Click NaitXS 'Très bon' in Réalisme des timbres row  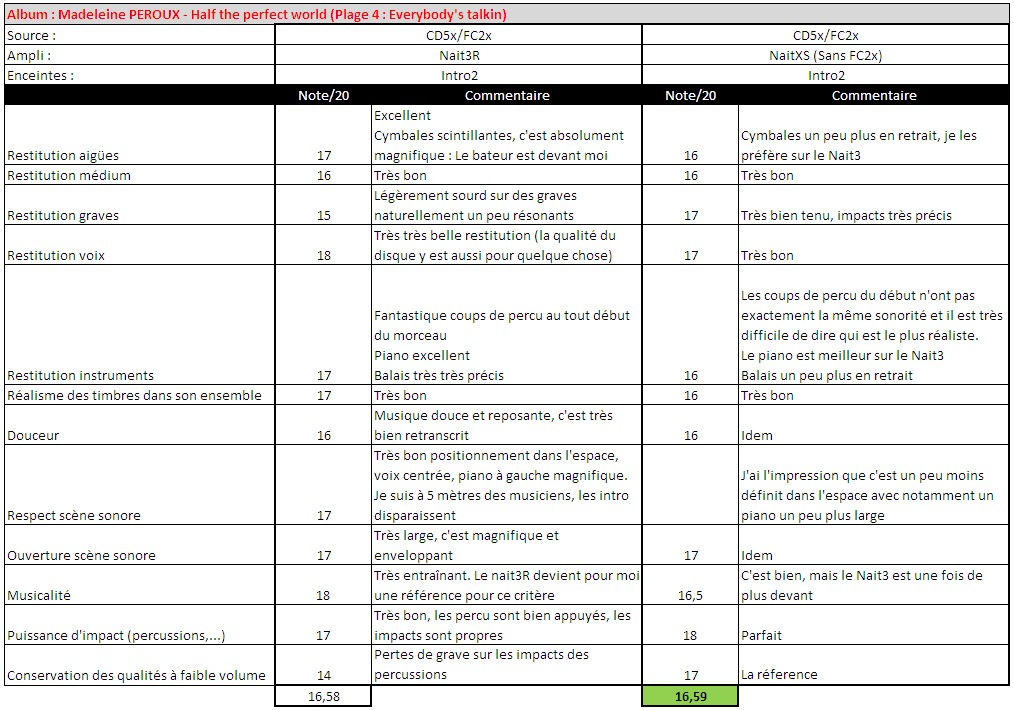coord(874,394)
